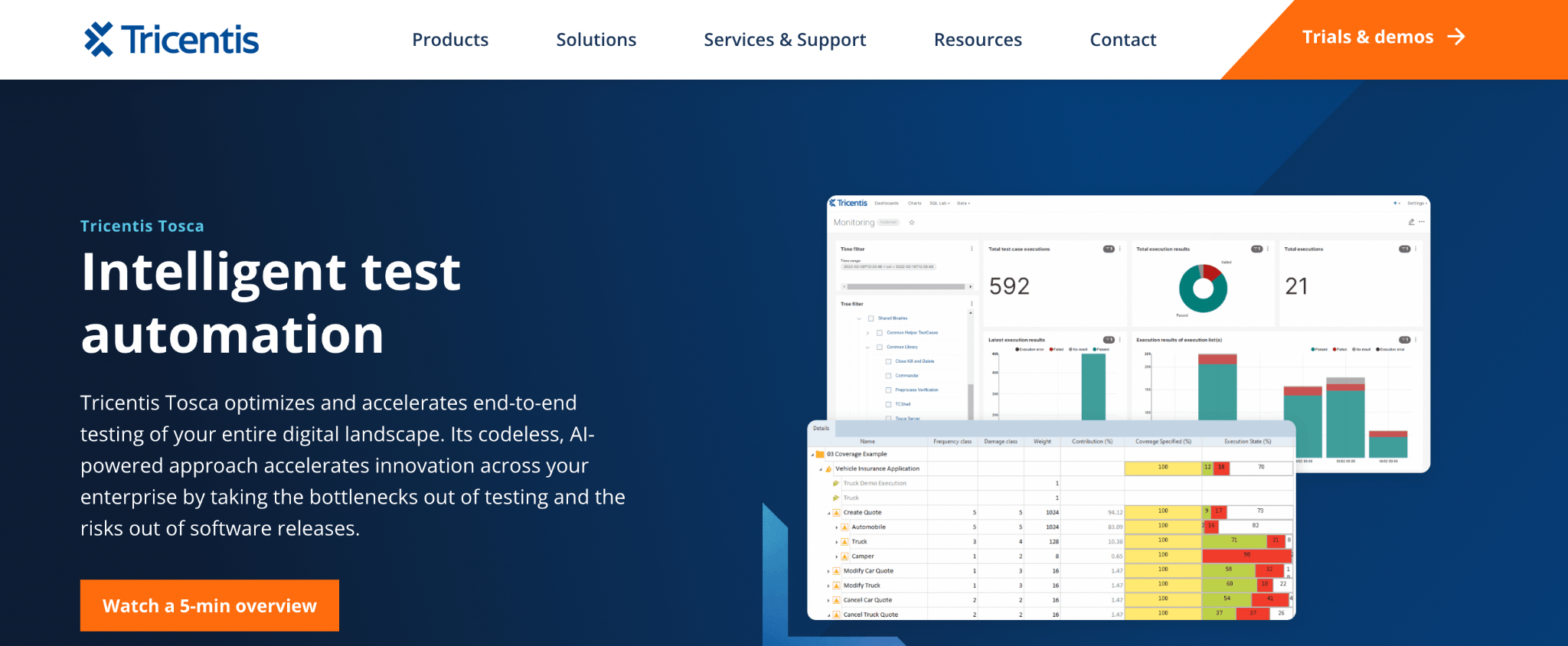Collapse the Common Library tree node
The image size is (1568, 646).
pyautogui.click(x=867, y=347)
